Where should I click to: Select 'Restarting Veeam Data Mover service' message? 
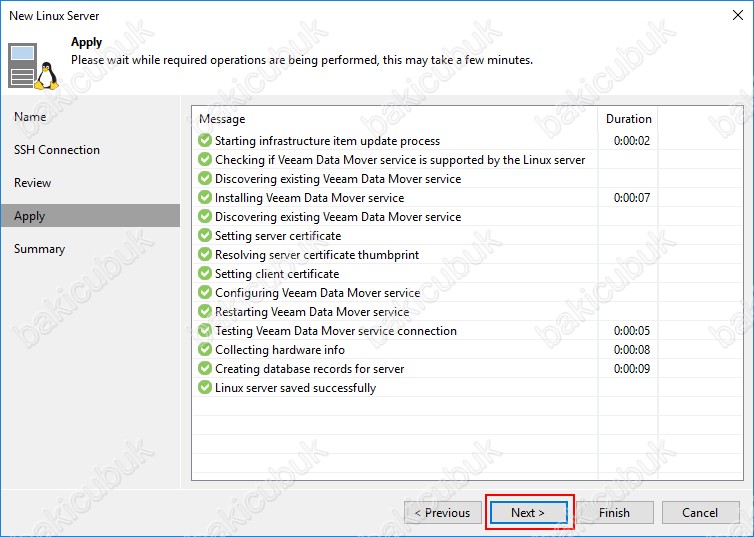[312, 312]
